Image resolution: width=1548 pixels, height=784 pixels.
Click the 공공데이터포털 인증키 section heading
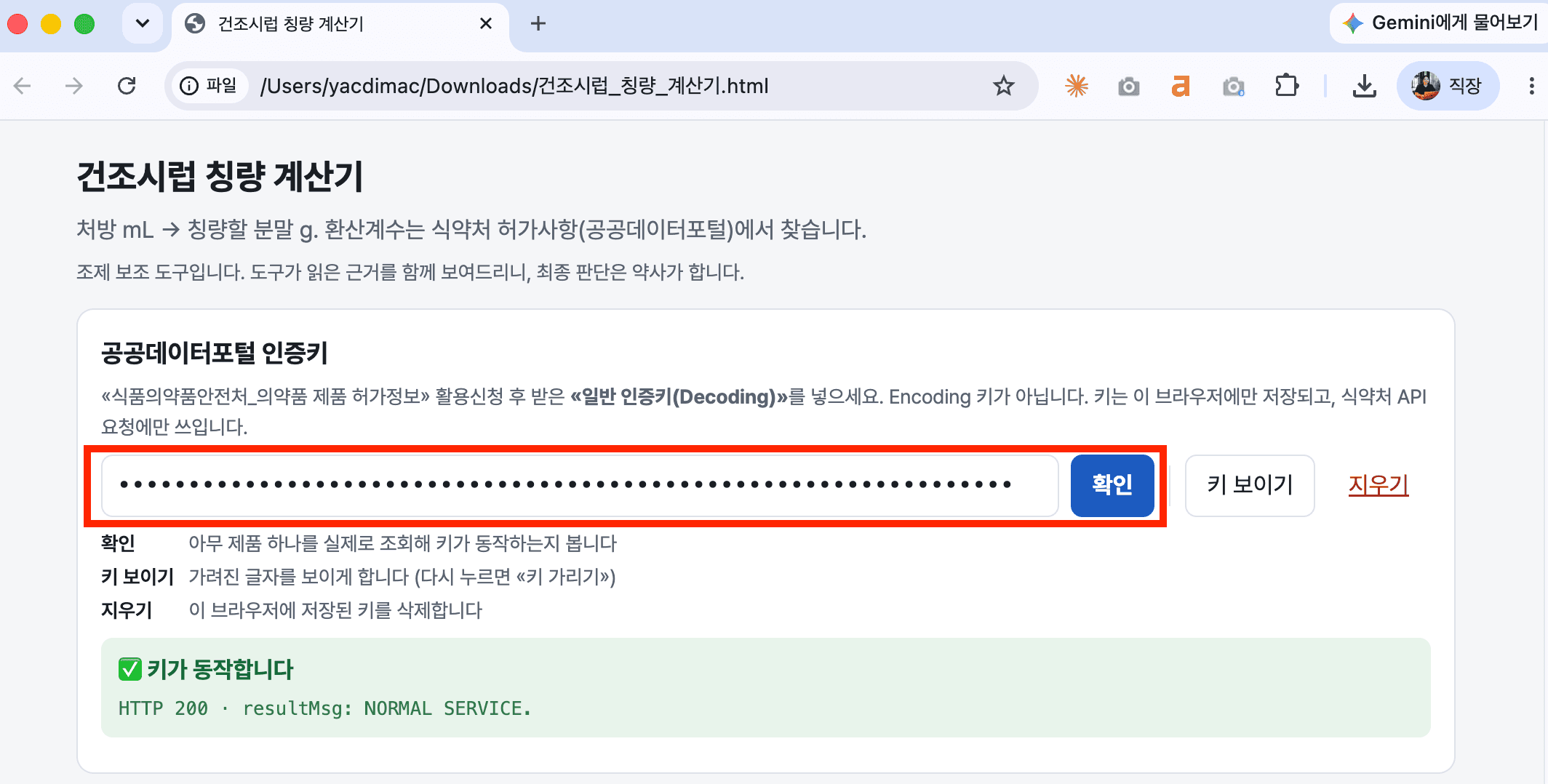[x=215, y=353]
